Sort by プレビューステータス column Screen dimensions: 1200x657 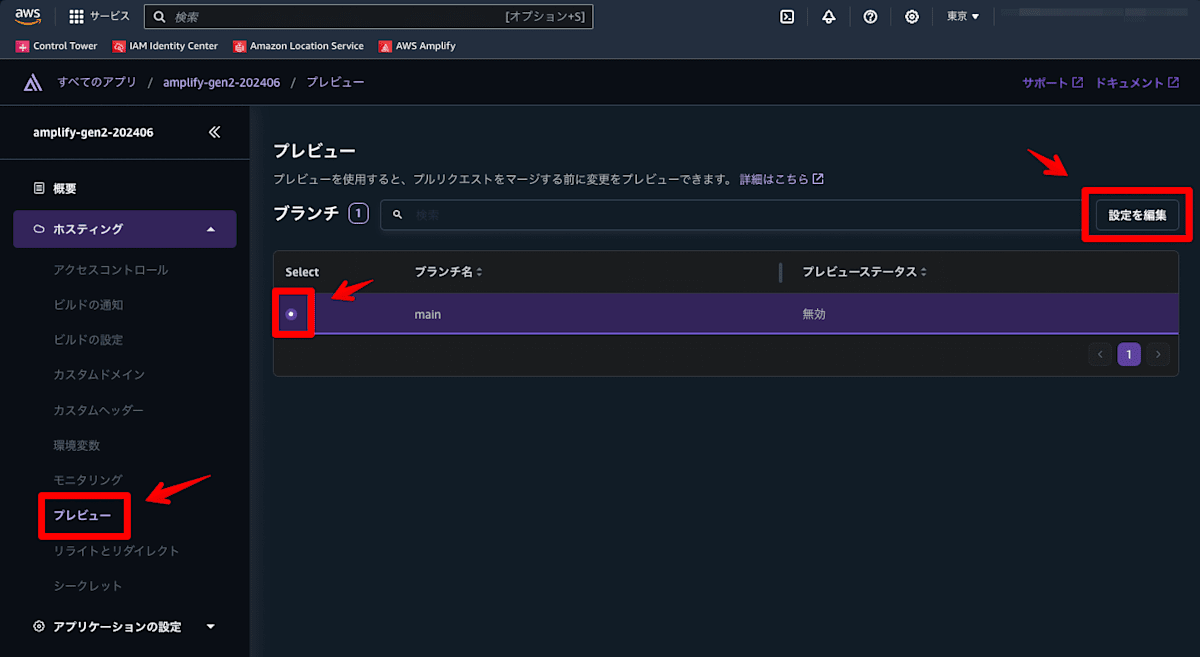pyautogui.click(x=866, y=272)
